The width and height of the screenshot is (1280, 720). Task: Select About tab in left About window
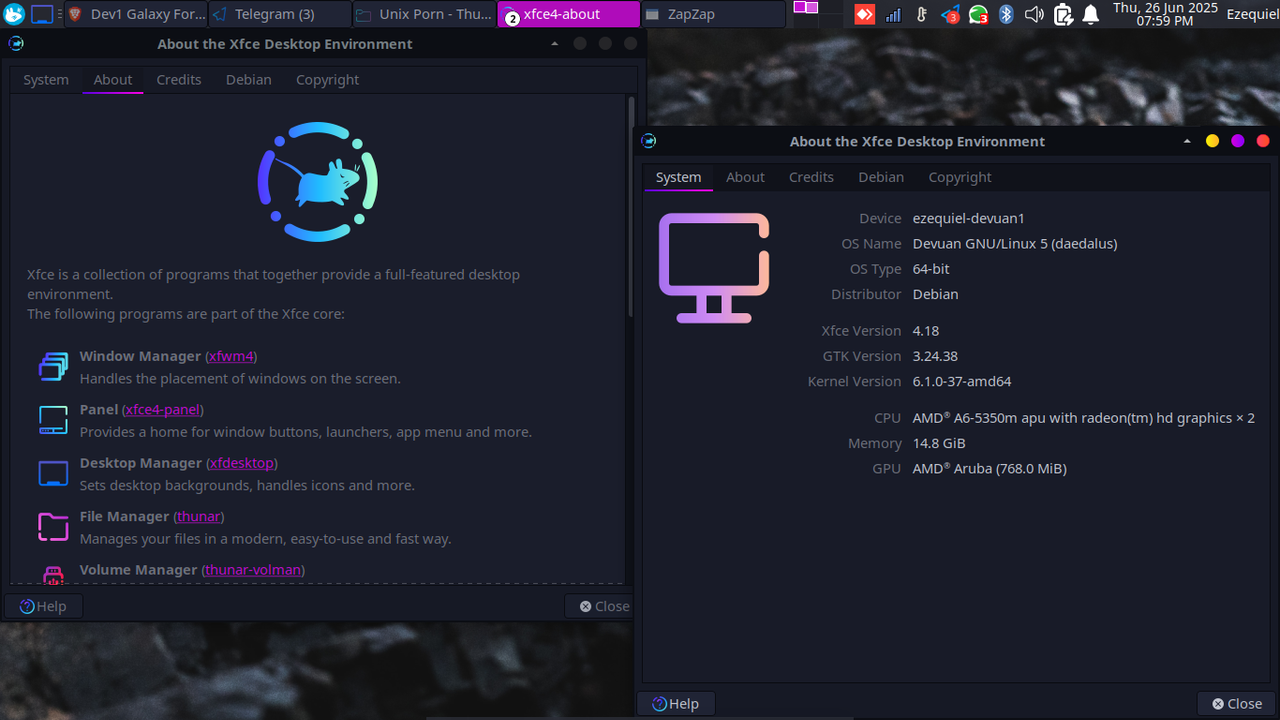pyautogui.click(x=113, y=80)
